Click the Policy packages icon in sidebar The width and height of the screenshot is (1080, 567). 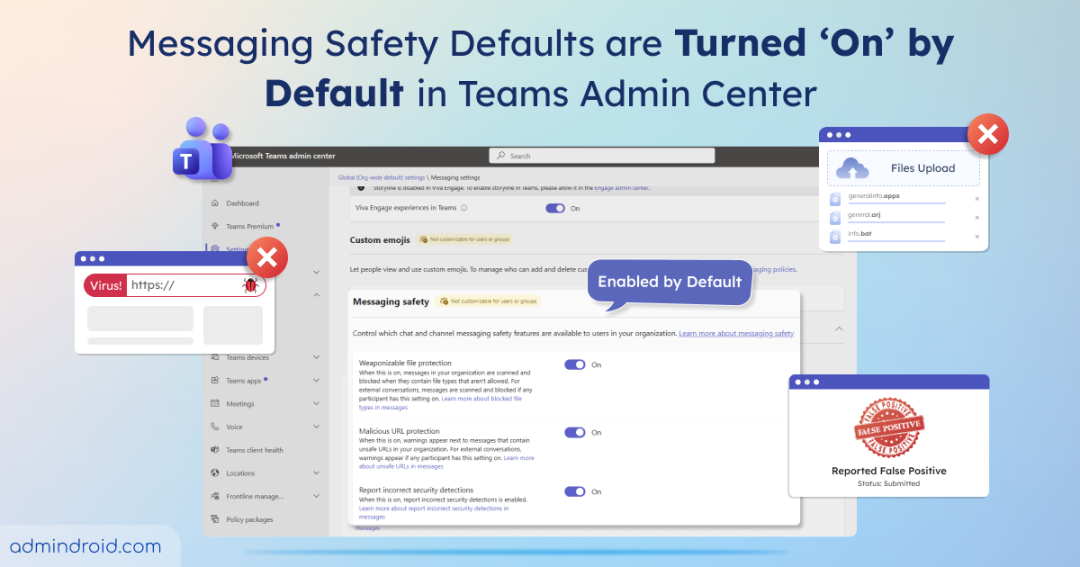215,519
